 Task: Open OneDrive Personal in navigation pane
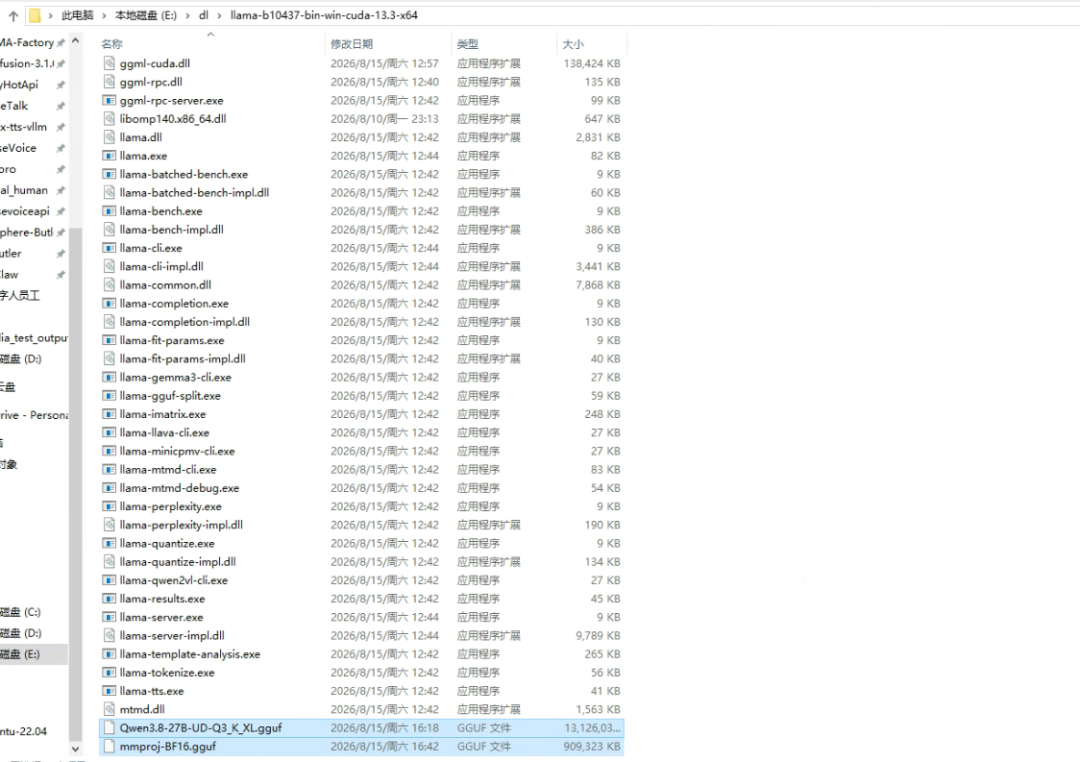click(34, 415)
